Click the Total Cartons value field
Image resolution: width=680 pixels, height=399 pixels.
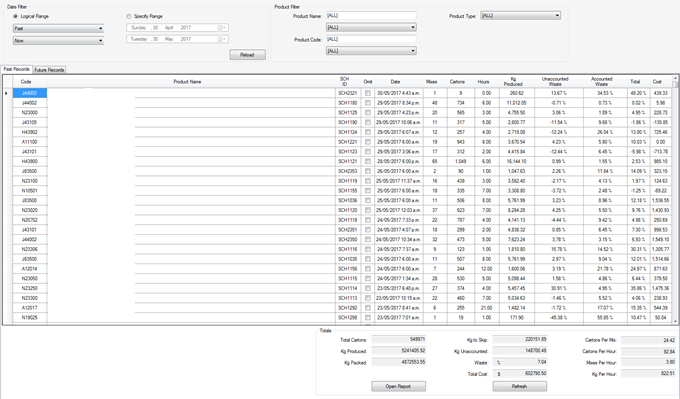click(x=399, y=340)
